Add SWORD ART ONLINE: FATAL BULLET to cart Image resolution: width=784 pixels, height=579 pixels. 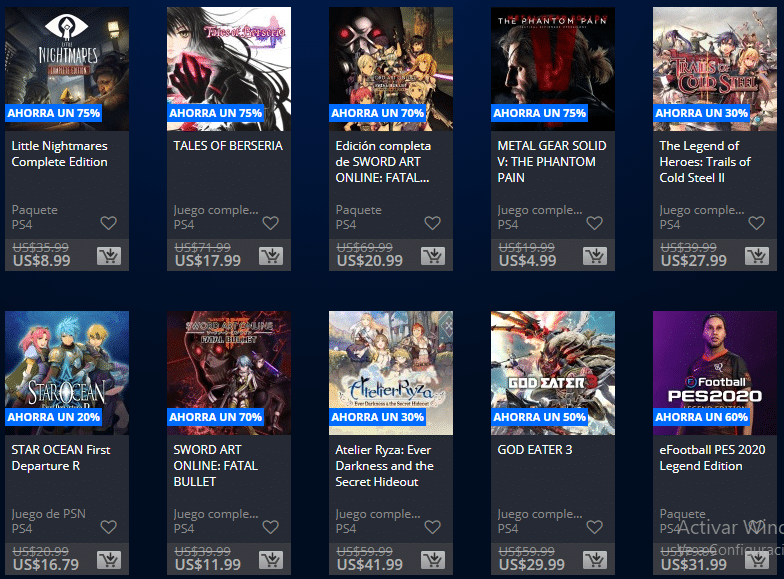pyautogui.click(x=271, y=560)
